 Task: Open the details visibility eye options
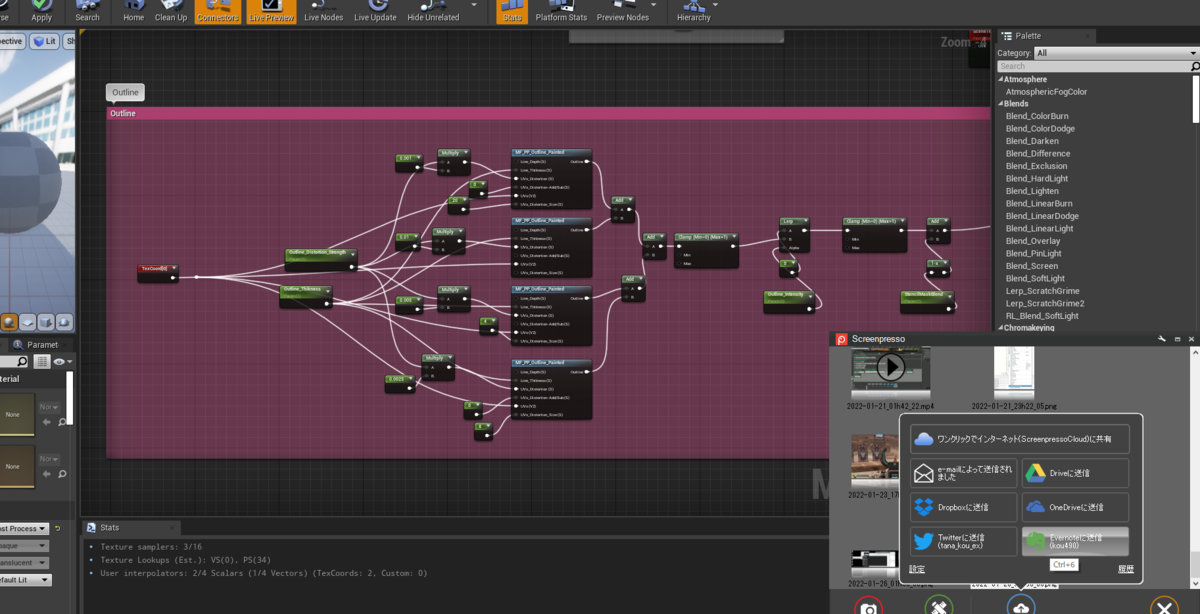tap(61, 361)
